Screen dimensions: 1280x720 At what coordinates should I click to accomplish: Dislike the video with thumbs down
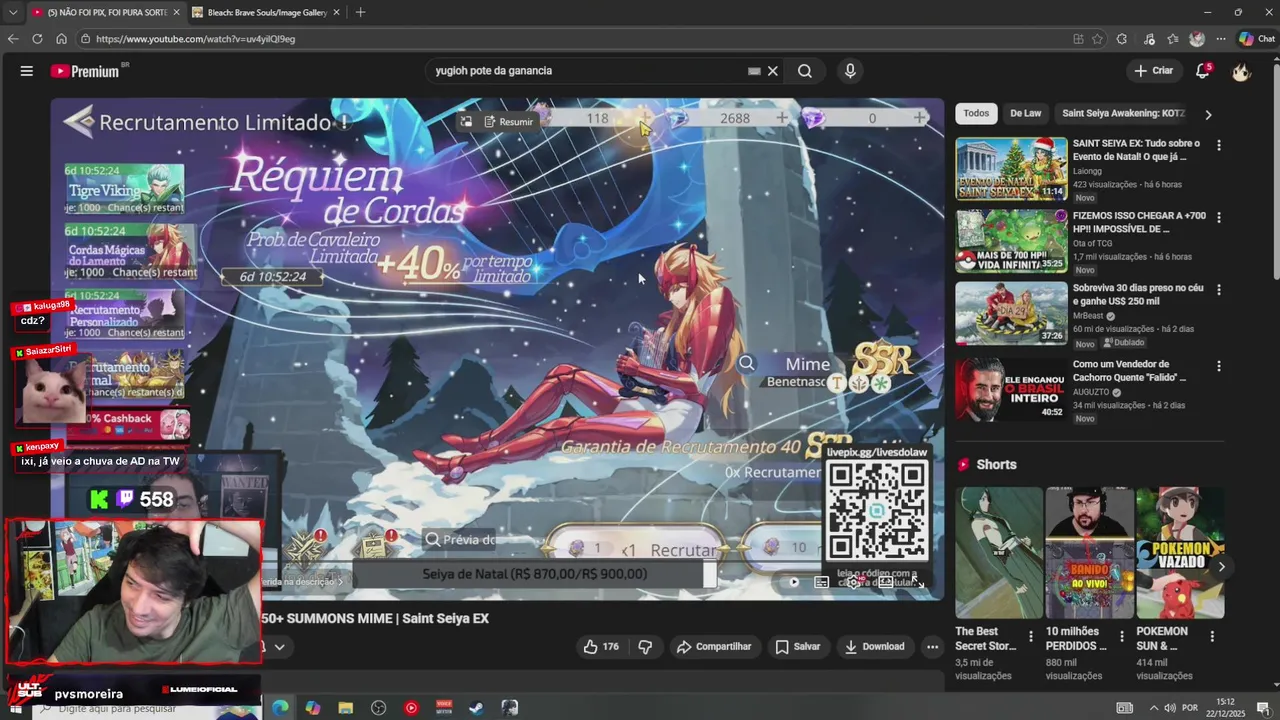point(645,647)
